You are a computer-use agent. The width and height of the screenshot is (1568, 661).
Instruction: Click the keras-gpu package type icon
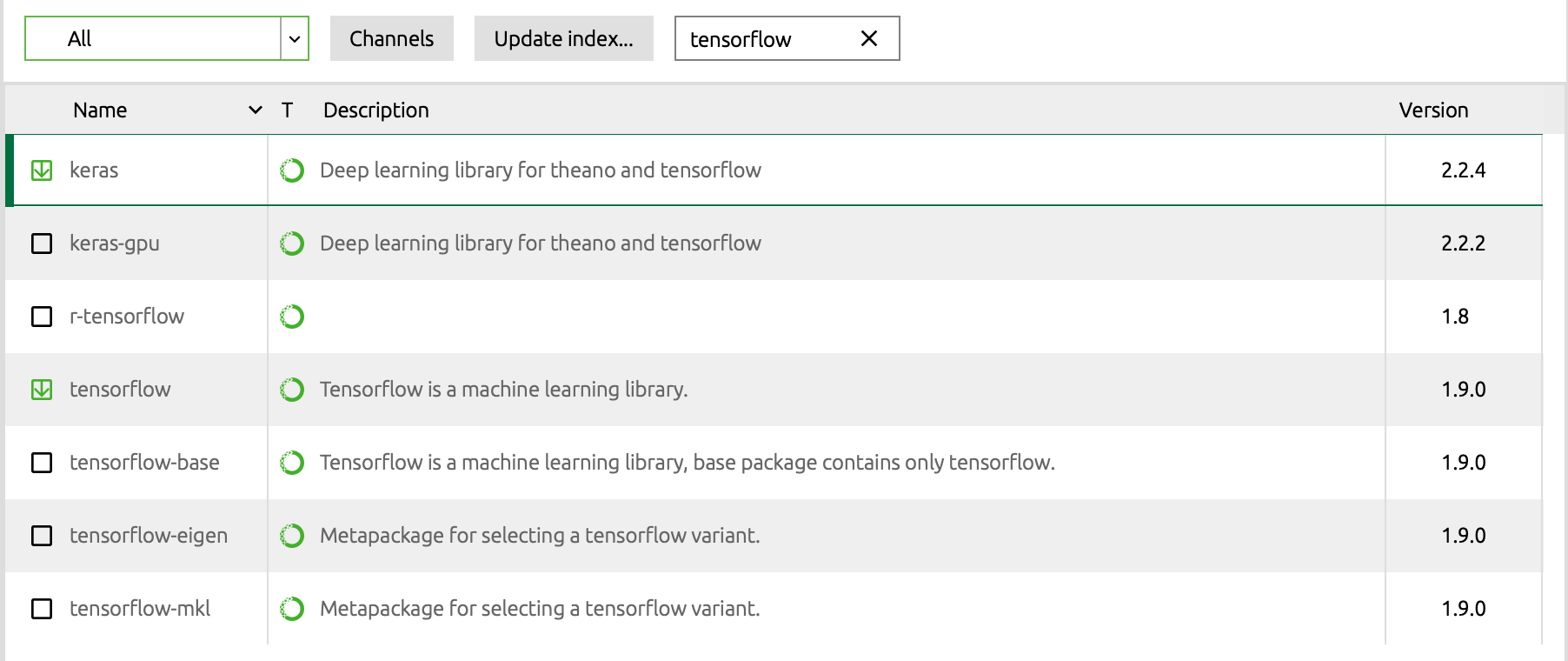pyautogui.click(x=292, y=244)
